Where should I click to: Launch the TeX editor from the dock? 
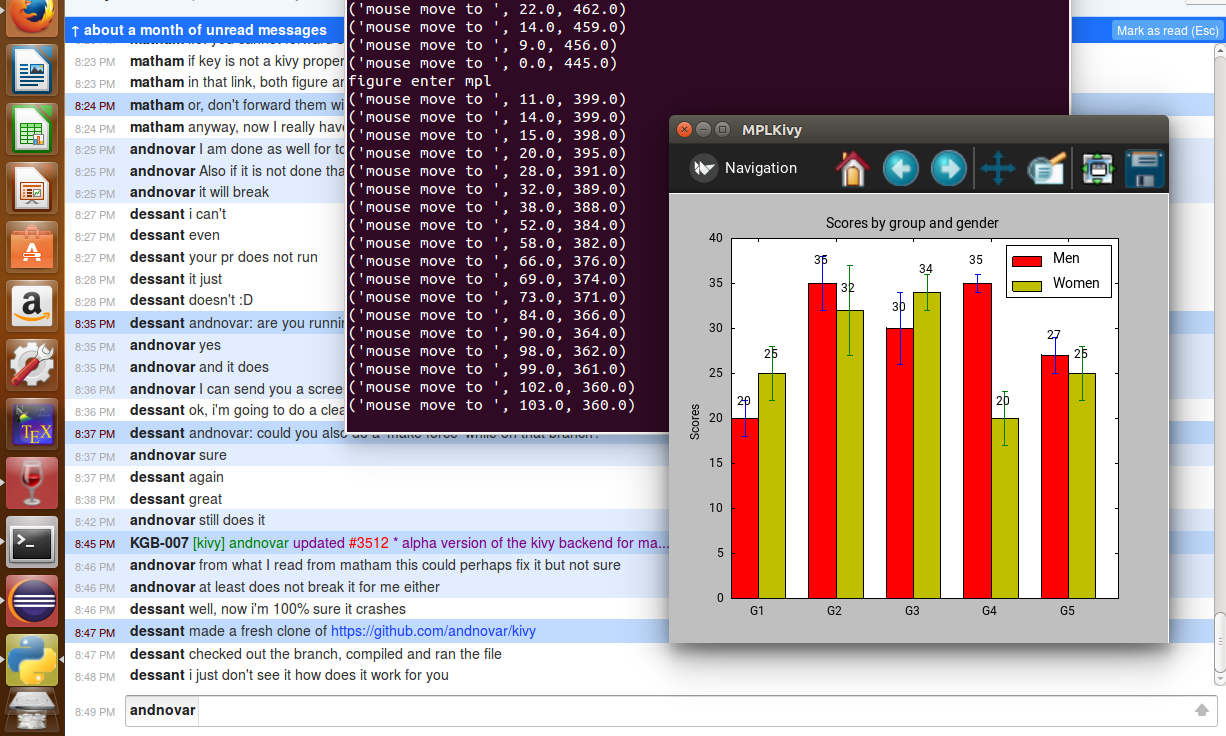[32, 424]
